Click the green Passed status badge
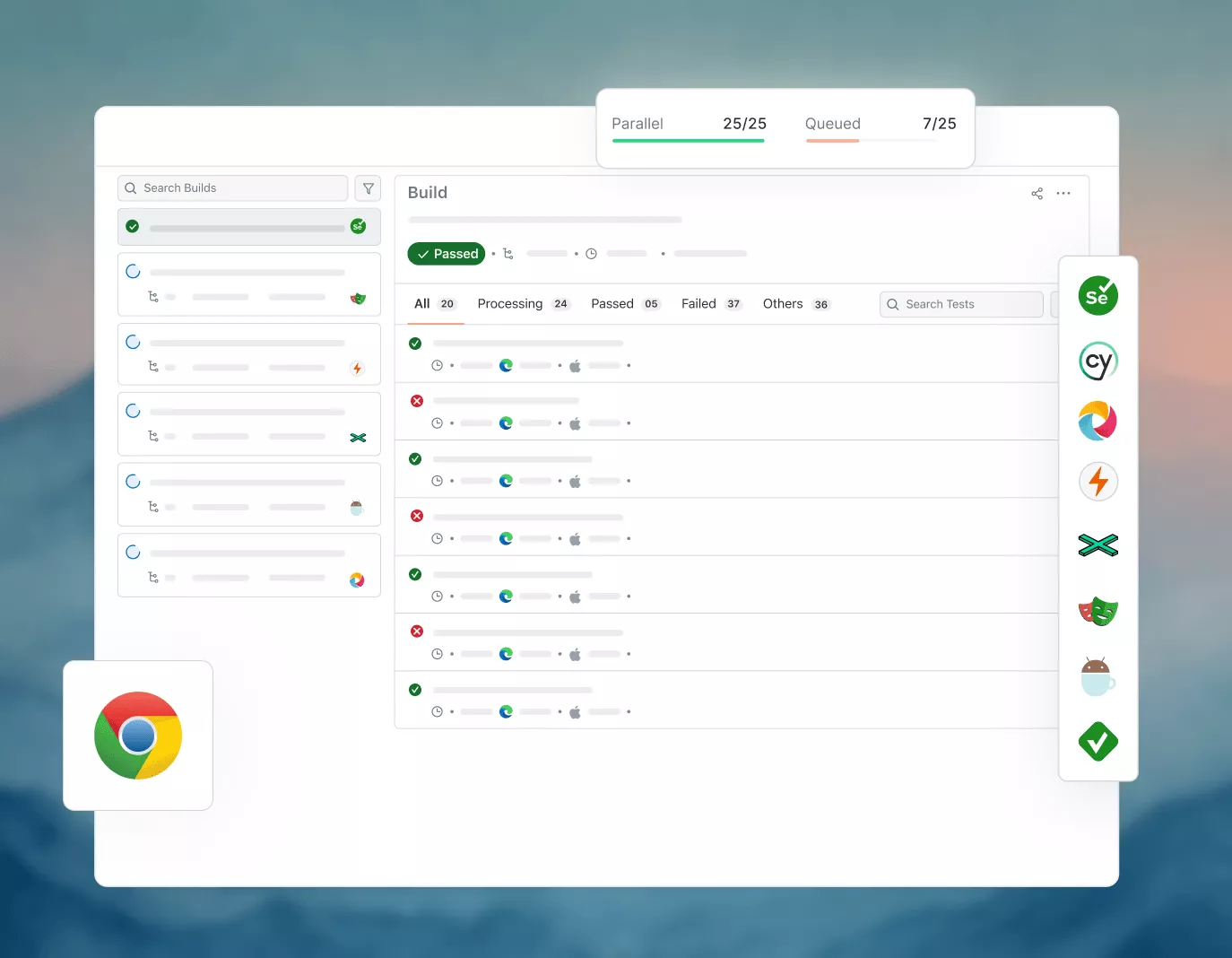This screenshot has height=958, width=1232. click(447, 254)
